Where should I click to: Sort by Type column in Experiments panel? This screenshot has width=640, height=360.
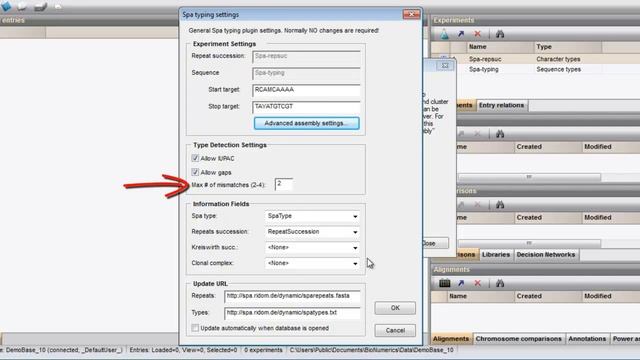pyautogui.click(x=567, y=47)
